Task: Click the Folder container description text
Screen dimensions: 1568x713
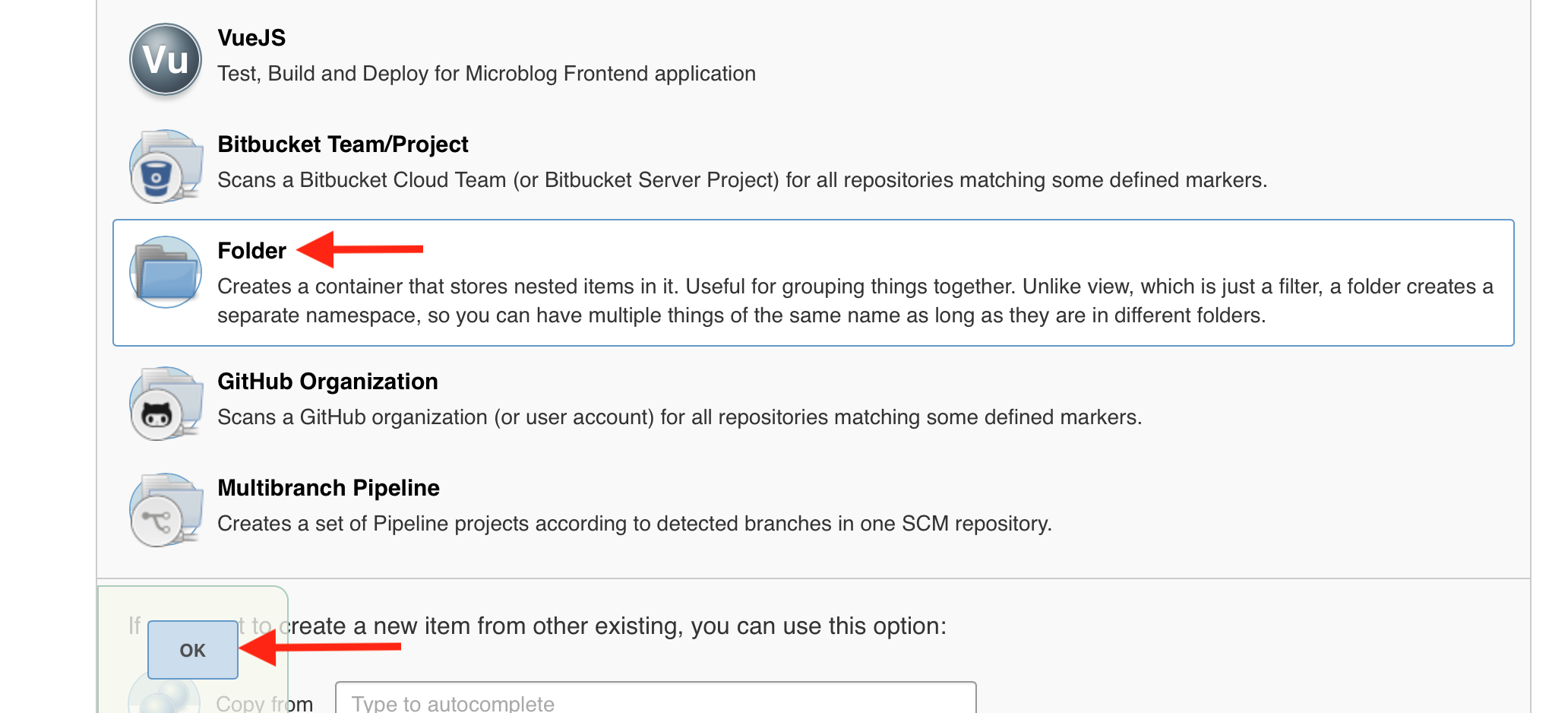Action: (x=855, y=300)
